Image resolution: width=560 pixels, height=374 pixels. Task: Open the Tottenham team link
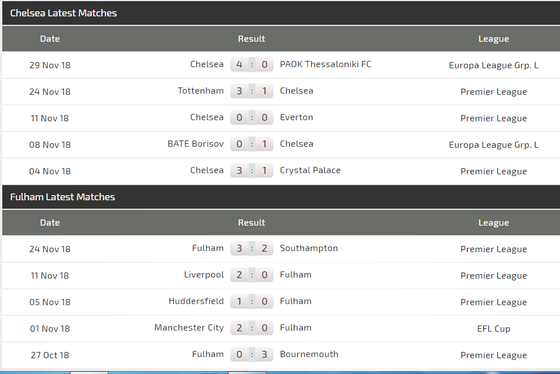pyautogui.click(x=201, y=91)
